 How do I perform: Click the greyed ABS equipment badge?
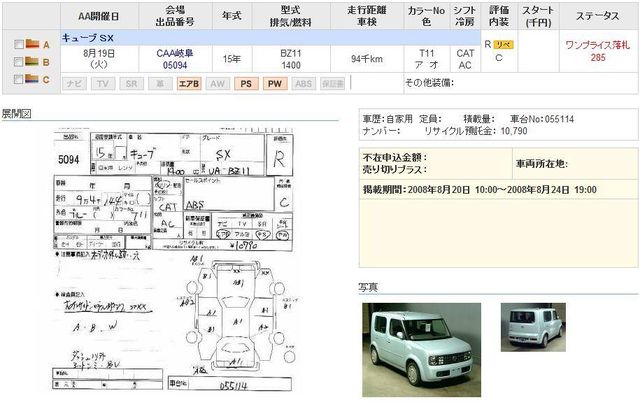304,84
